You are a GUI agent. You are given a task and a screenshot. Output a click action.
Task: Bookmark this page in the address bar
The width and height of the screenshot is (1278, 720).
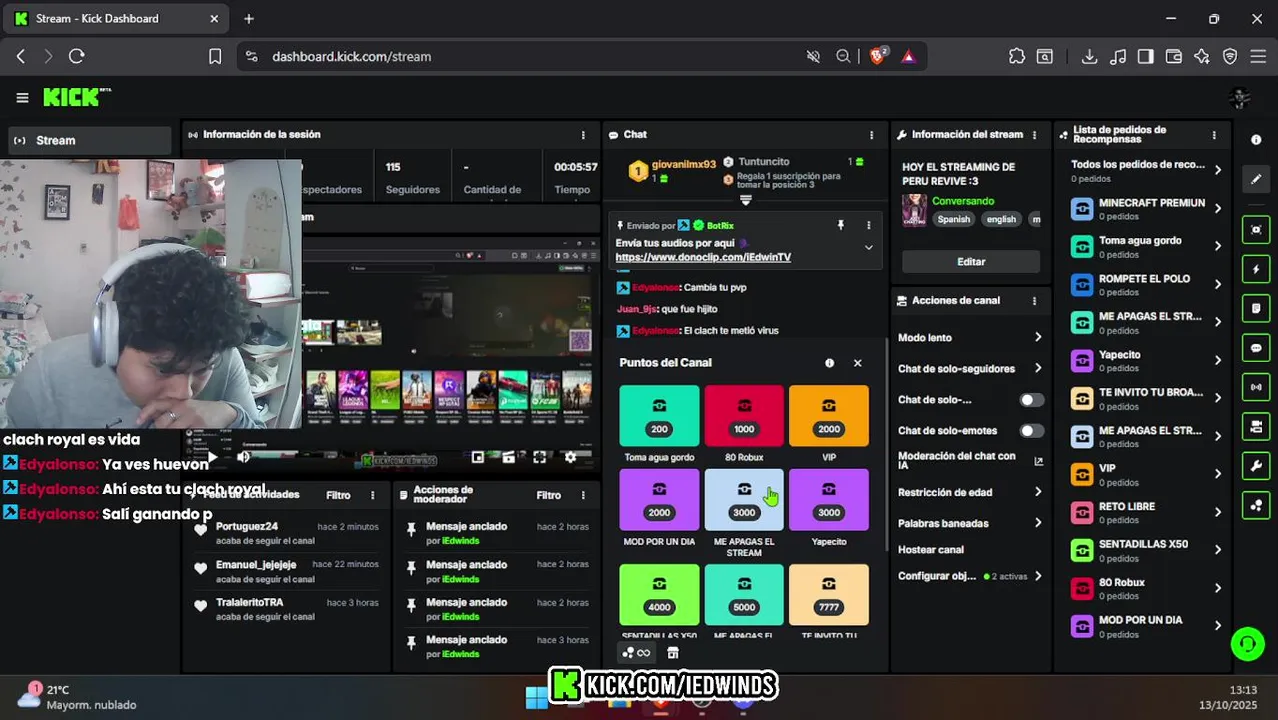(x=215, y=57)
